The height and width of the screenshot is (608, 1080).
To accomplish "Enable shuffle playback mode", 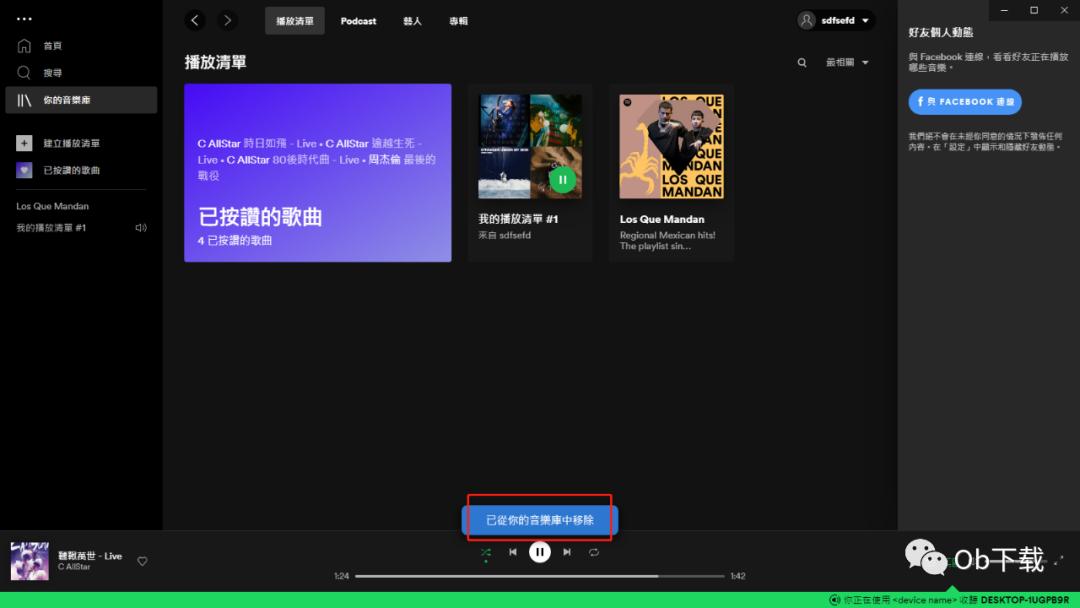I will 486,551.
